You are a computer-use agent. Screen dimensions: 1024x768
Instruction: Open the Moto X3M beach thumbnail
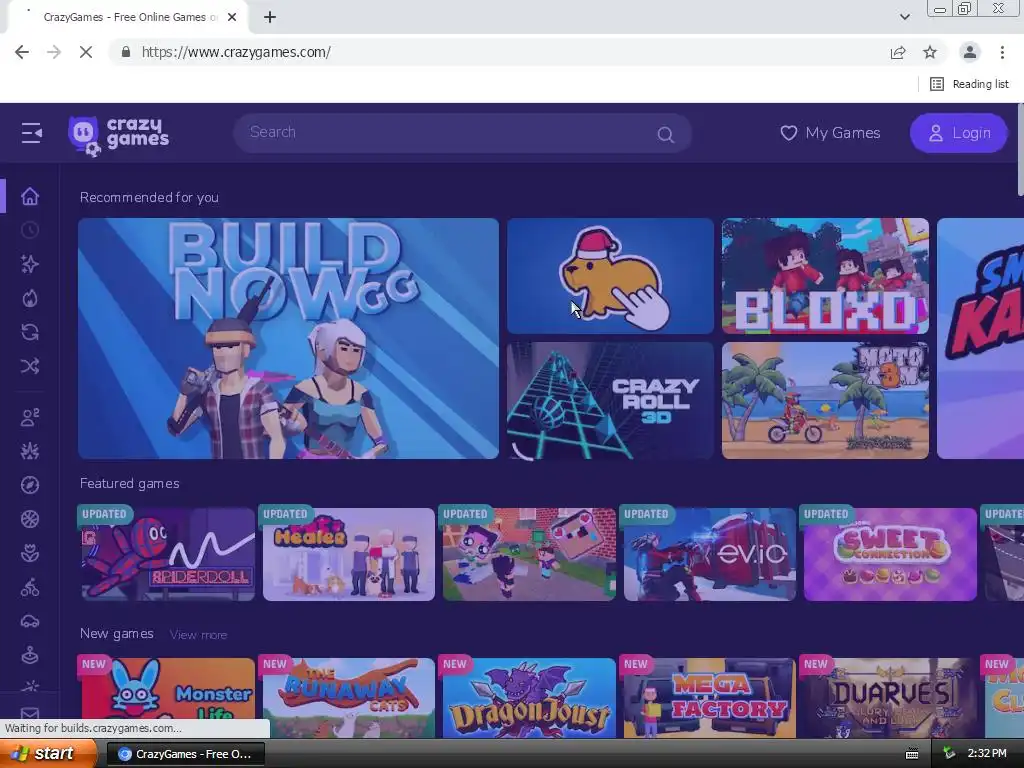click(x=825, y=400)
